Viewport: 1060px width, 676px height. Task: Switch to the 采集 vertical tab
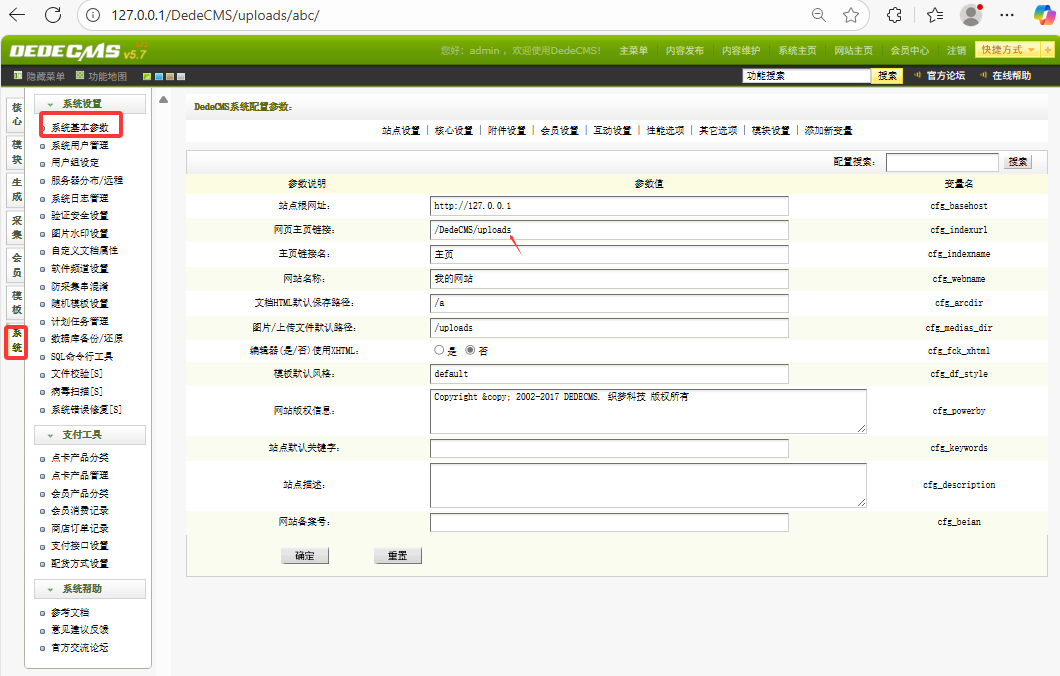click(x=17, y=228)
